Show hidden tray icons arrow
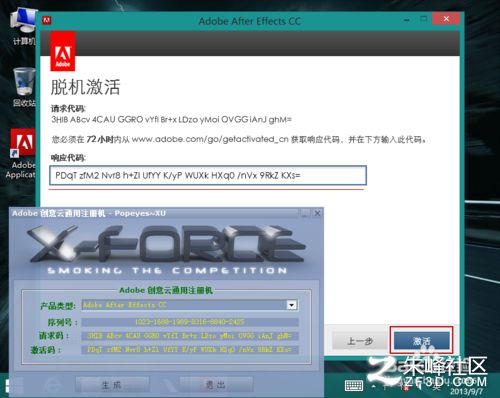The width and height of the screenshot is (500, 398). 374,387
